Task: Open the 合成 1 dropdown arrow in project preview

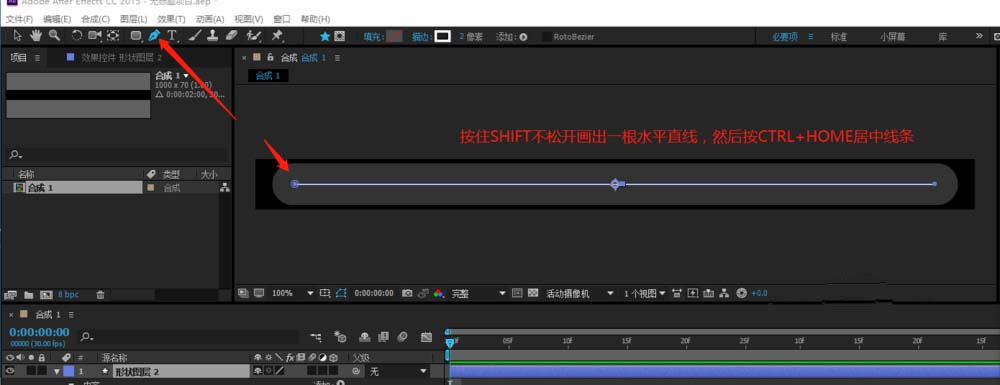Action: (186, 76)
